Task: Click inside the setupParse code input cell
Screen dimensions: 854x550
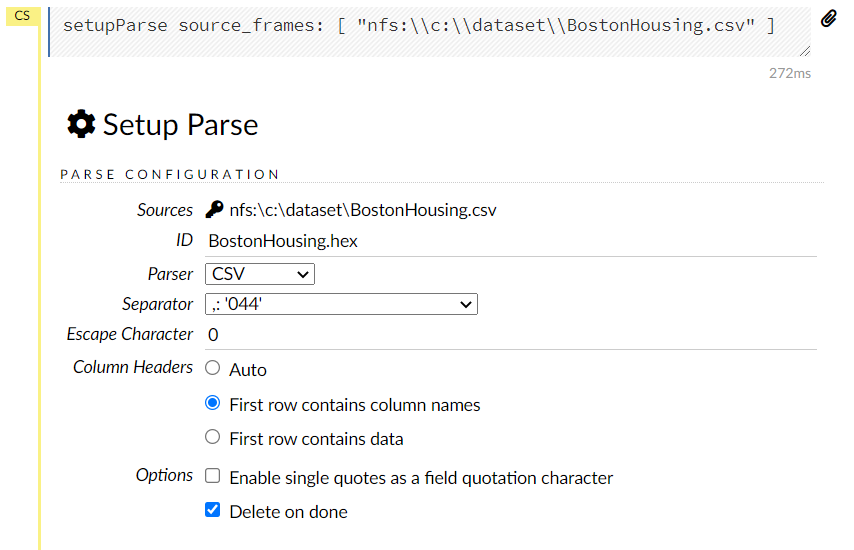Action: [420, 25]
